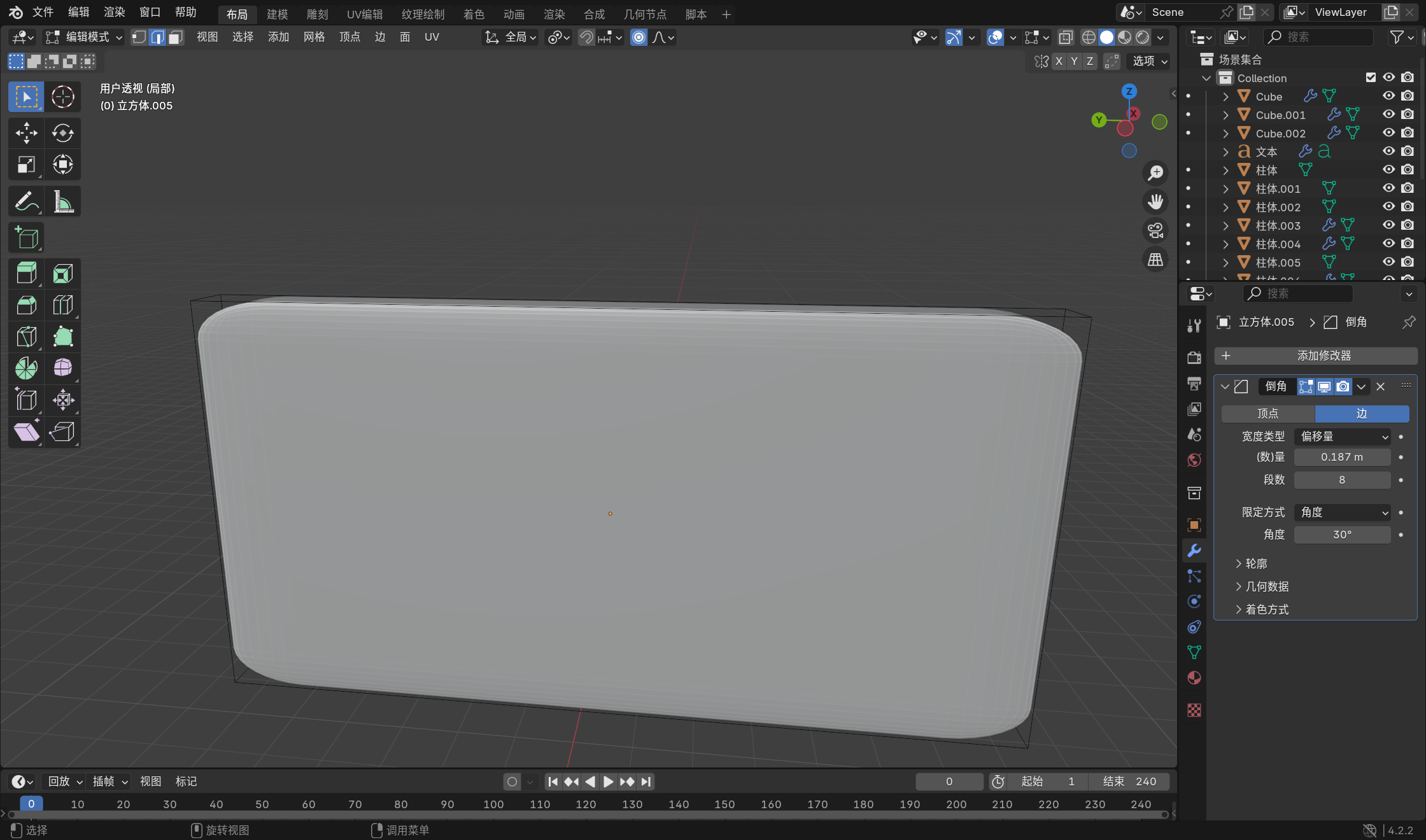
Task: Toggle proportional editing button
Action: coord(639,38)
